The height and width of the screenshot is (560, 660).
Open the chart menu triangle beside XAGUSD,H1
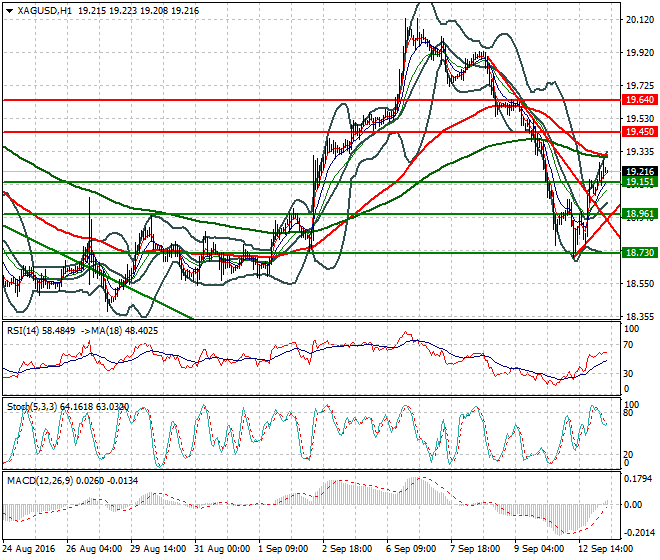(10, 11)
